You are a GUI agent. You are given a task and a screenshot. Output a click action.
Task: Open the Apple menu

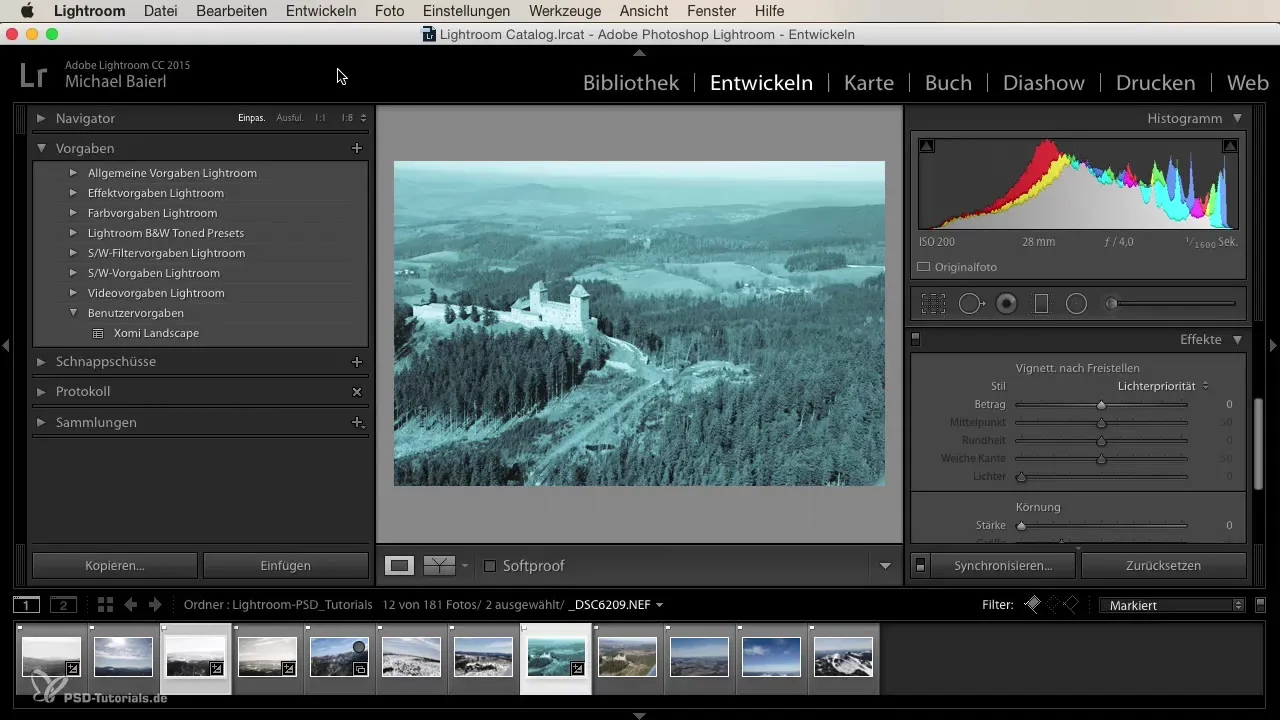click(27, 11)
